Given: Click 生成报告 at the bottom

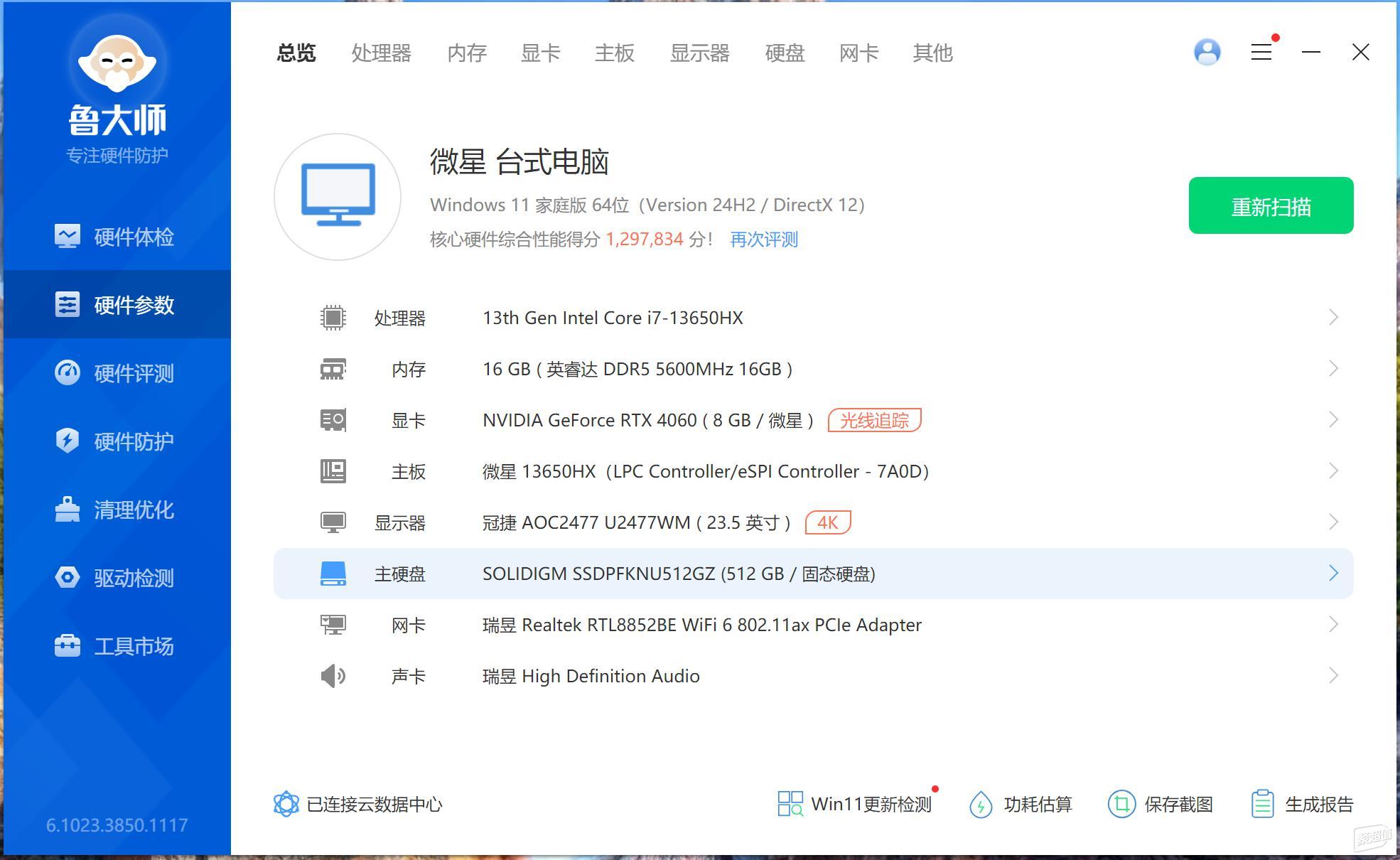Looking at the screenshot, I should point(1302,804).
